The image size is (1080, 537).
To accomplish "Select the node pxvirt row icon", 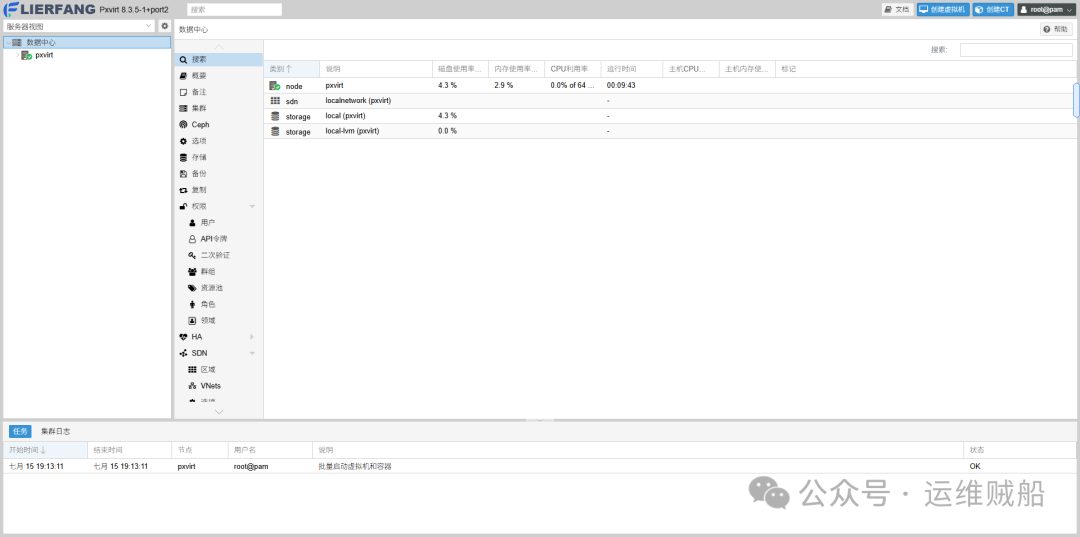I will coord(275,86).
